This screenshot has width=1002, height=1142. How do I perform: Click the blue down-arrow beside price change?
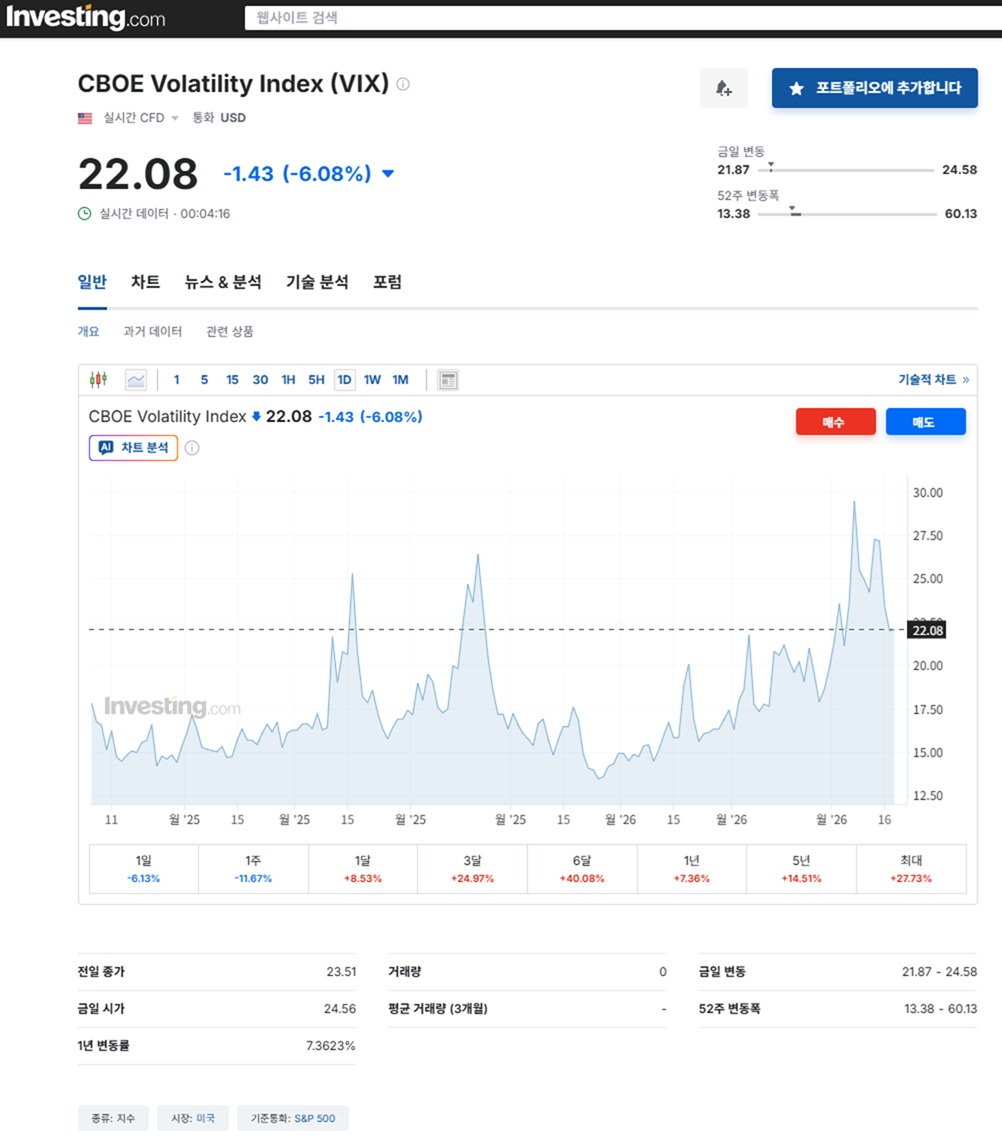tap(387, 173)
